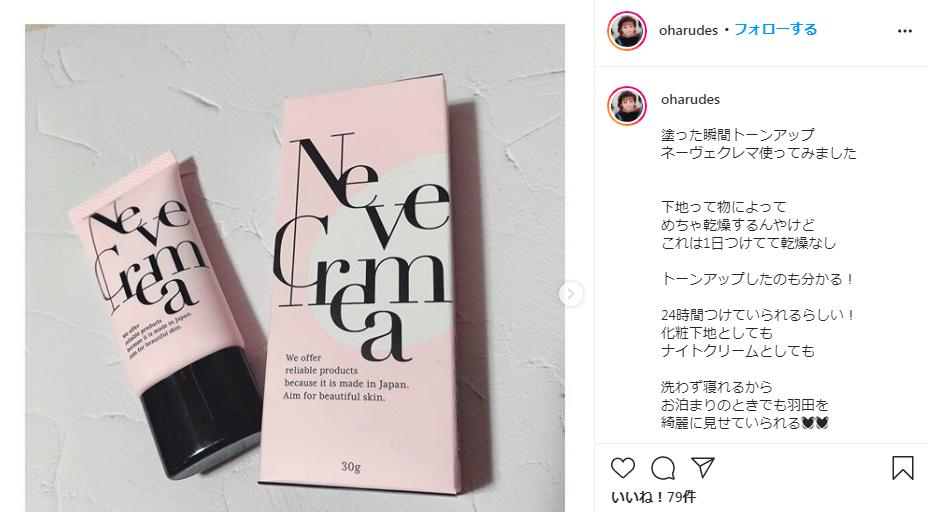
Task: Like the post with the heart icon
Action: point(623,468)
